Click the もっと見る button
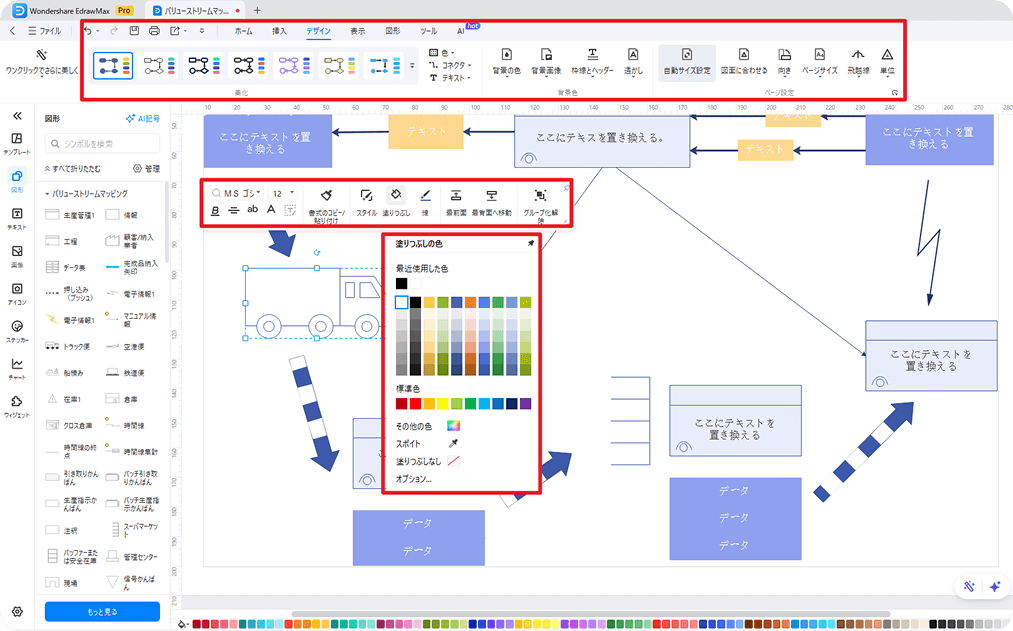The width and height of the screenshot is (1013, 631). [x=102, y=611]
